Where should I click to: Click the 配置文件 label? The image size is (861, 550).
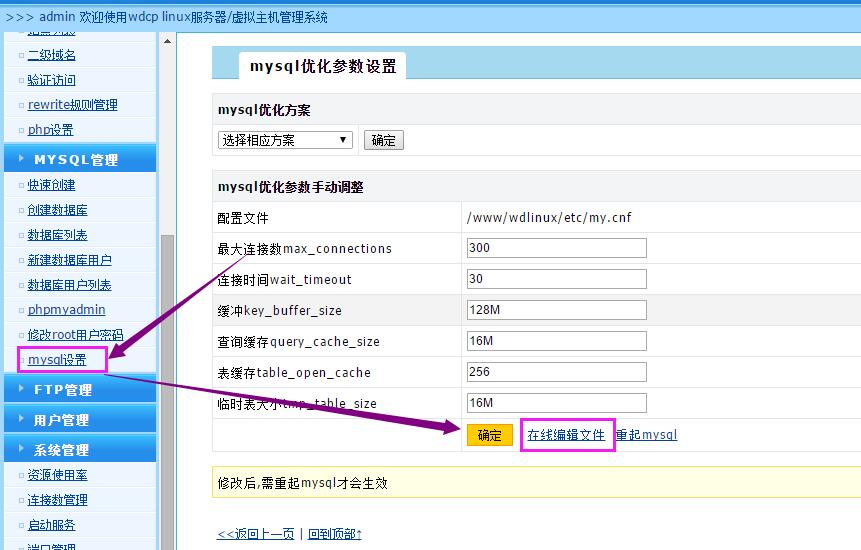pyautogui.click(x=243, y=218)
